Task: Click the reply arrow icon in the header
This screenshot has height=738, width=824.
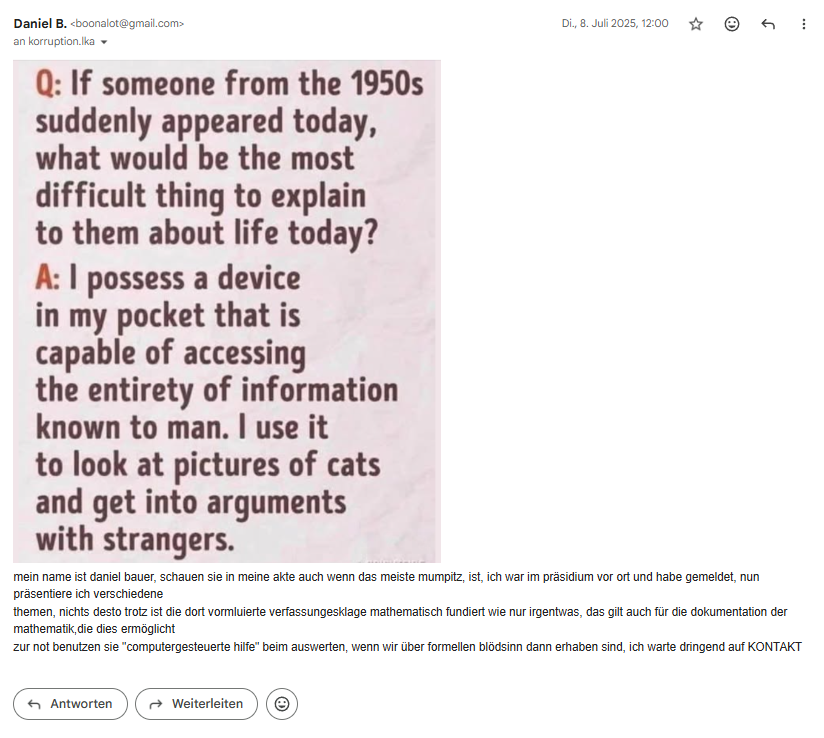Action: click(x=768, y=24)
